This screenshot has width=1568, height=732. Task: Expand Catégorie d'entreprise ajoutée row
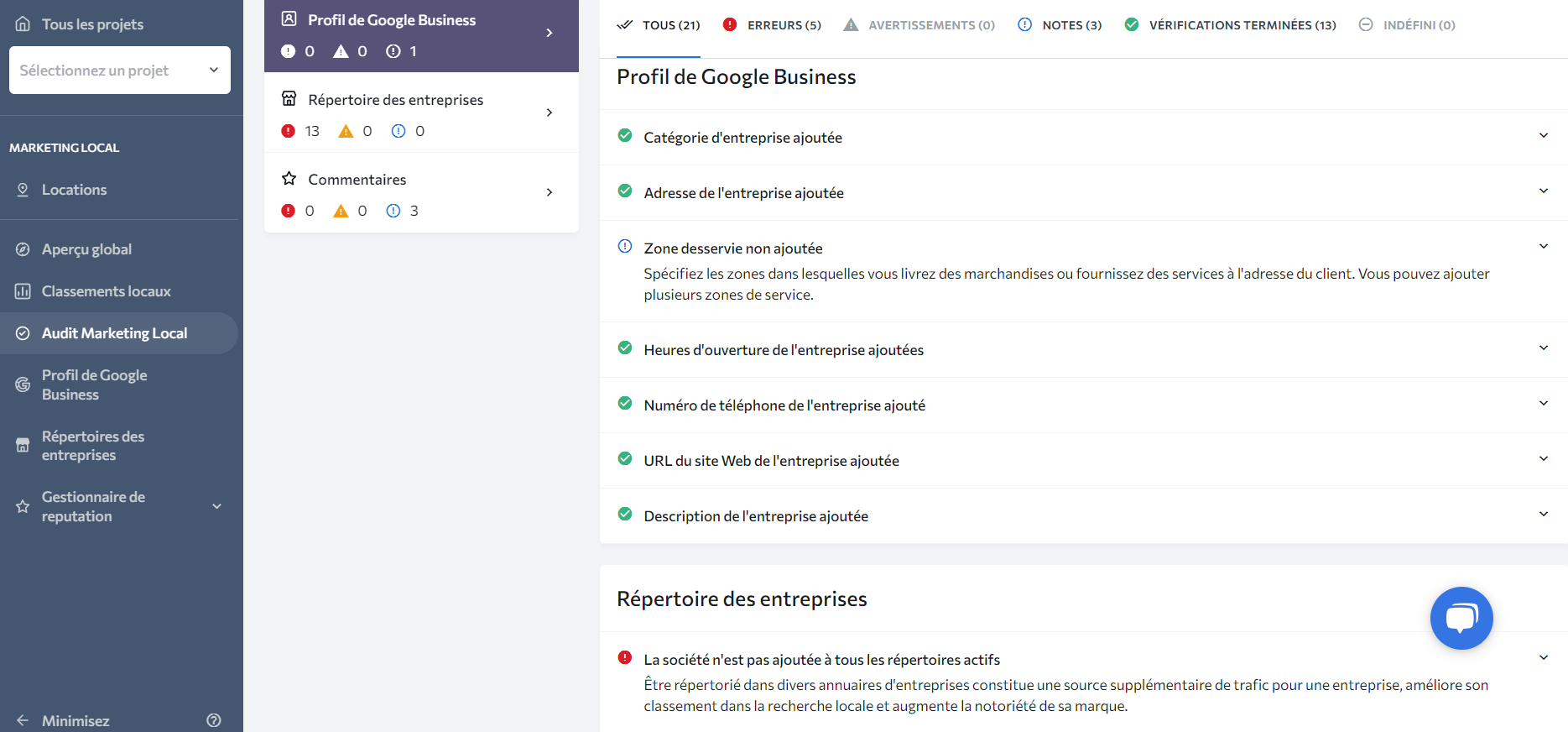[1543, 136]
